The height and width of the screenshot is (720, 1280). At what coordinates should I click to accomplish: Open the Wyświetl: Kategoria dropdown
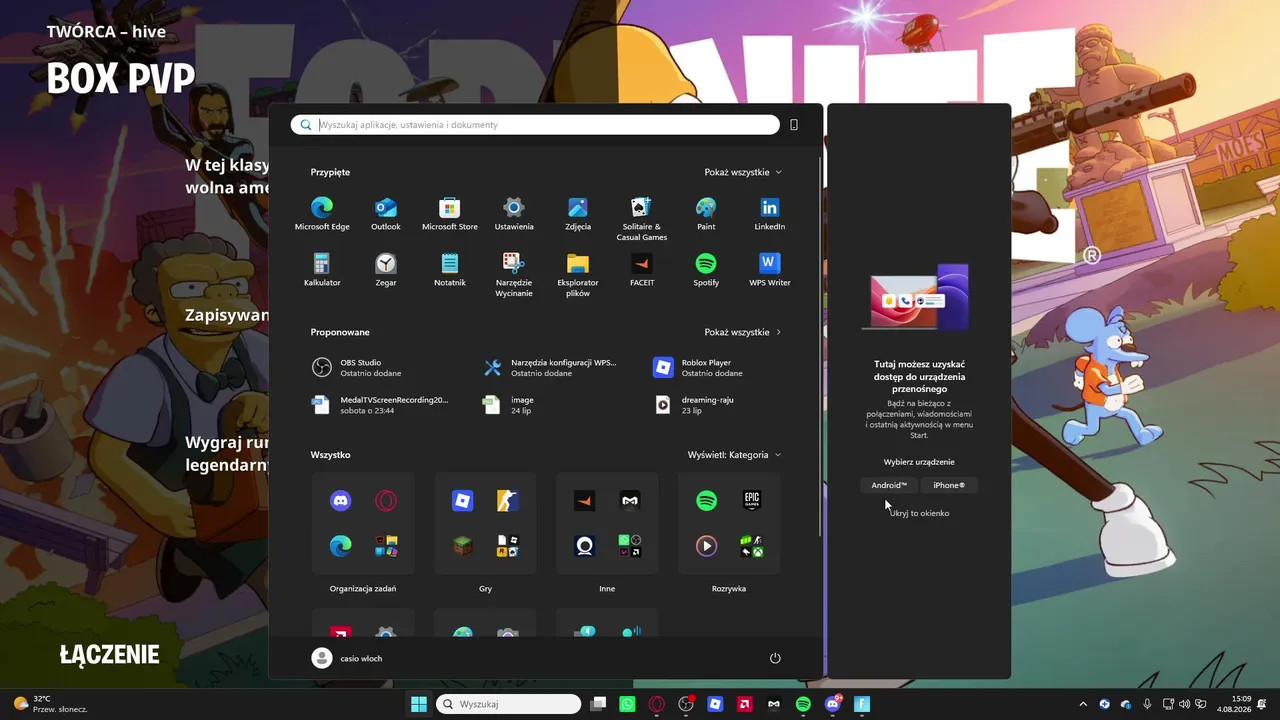[x=734, y=455]
